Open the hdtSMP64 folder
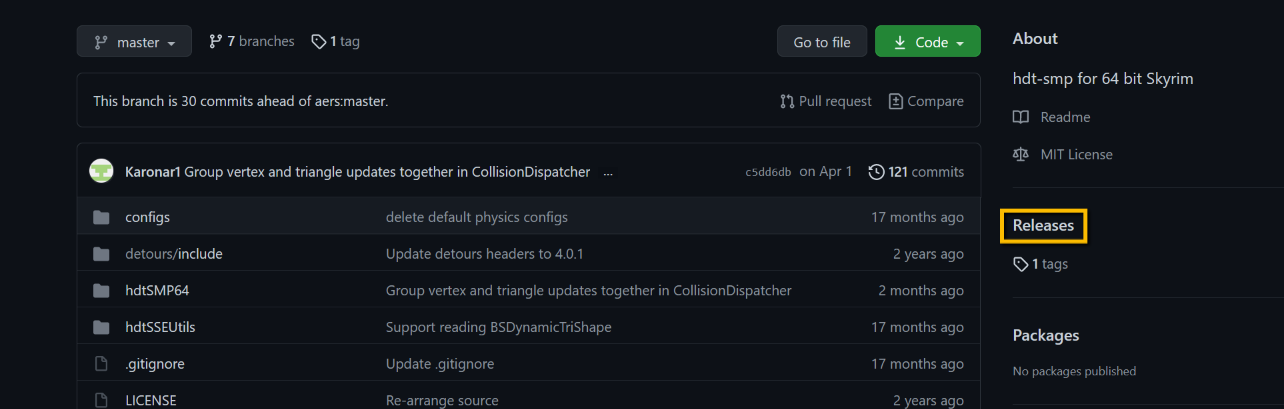 tap(157, 291)
